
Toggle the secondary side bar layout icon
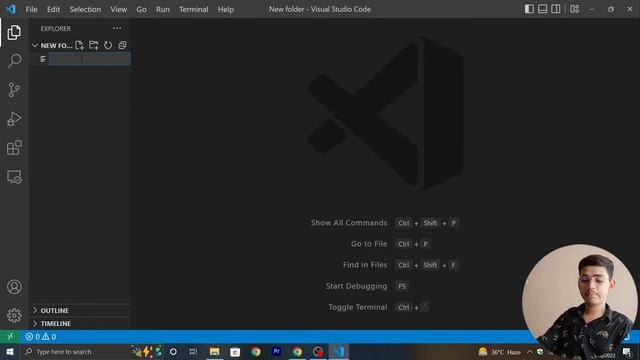tap(556, 9)
